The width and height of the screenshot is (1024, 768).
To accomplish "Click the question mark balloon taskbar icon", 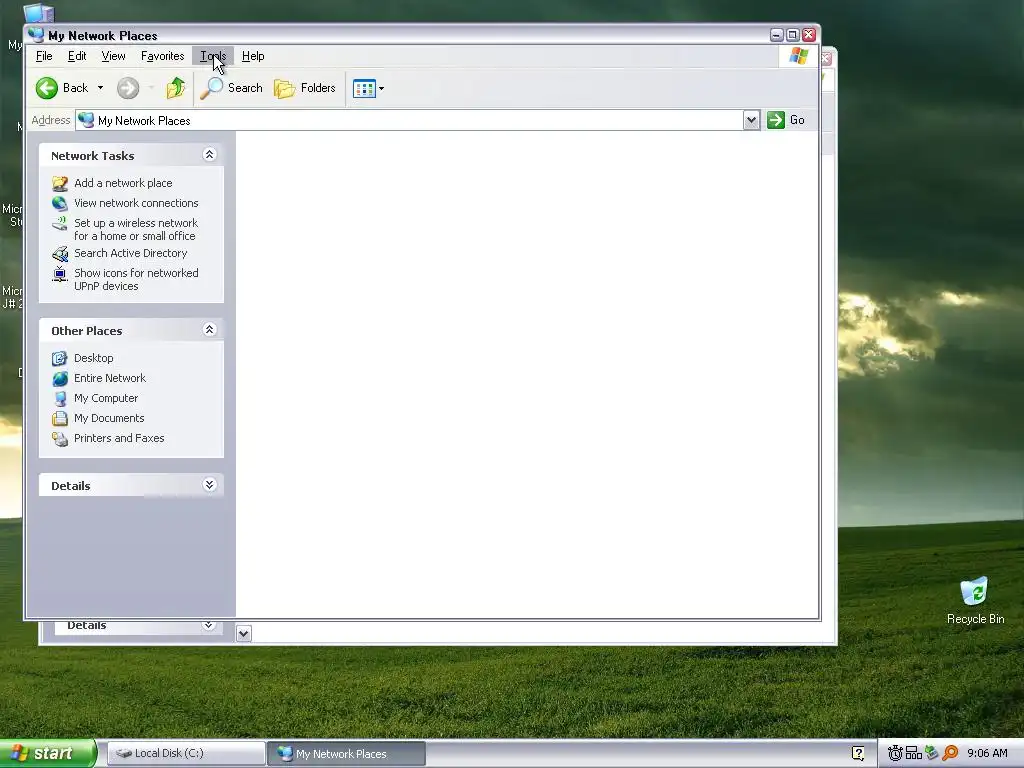I will 858,753.
